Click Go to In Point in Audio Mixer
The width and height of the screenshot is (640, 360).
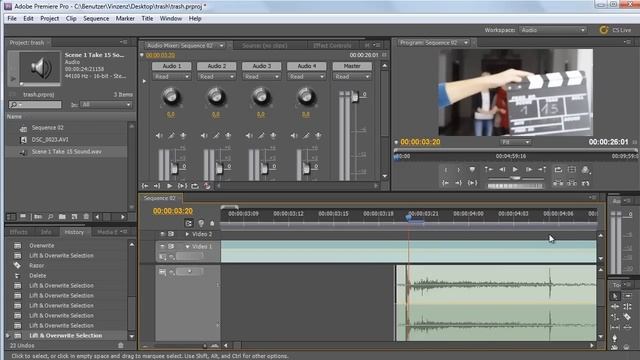tap(145, 186)
